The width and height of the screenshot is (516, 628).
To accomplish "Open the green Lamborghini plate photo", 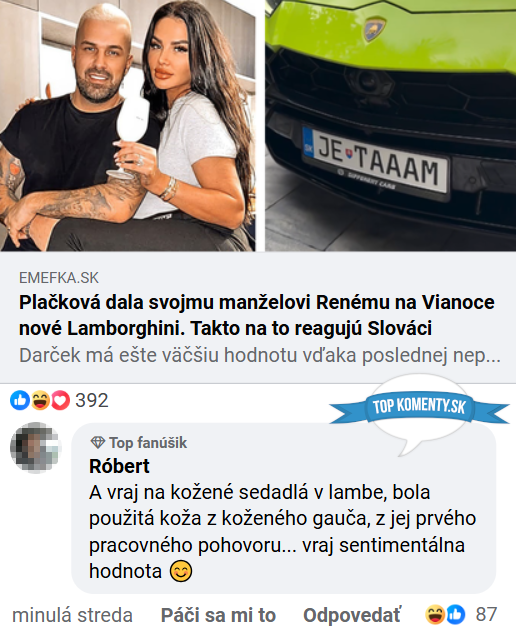I will [x=391, y=125].
